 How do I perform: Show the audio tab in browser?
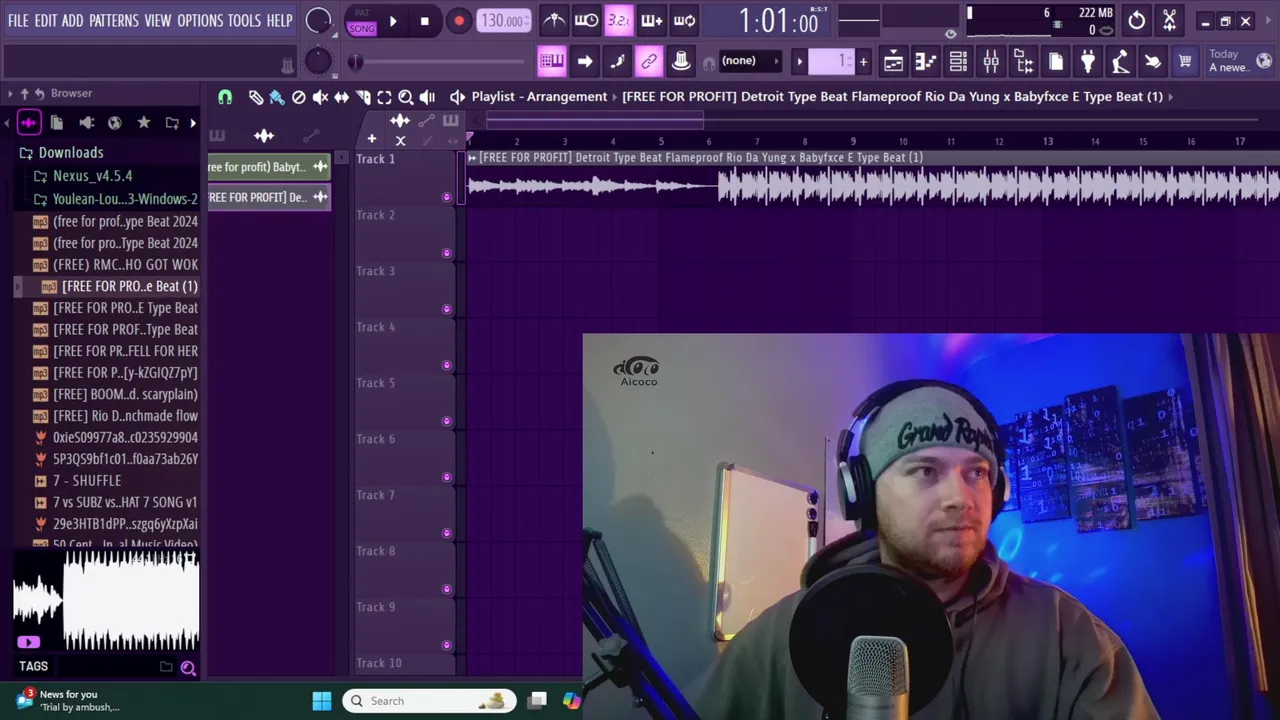click(x=28, y=123)
